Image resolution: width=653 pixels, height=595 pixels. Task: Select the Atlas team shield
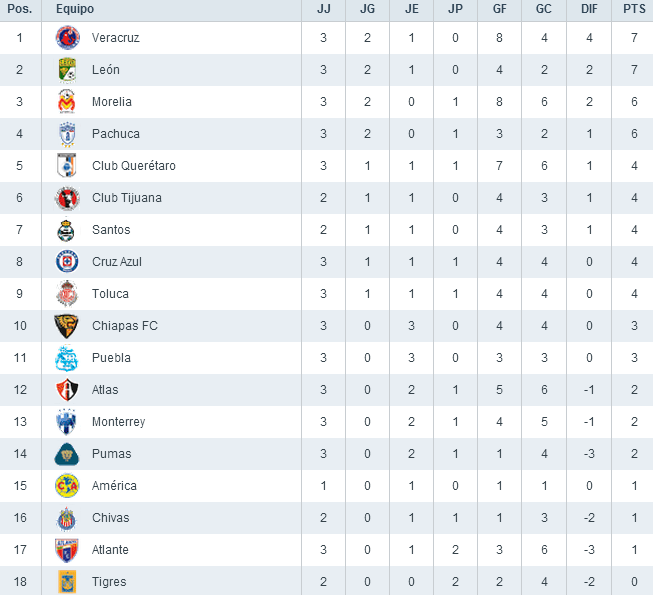tap(68, 390)
